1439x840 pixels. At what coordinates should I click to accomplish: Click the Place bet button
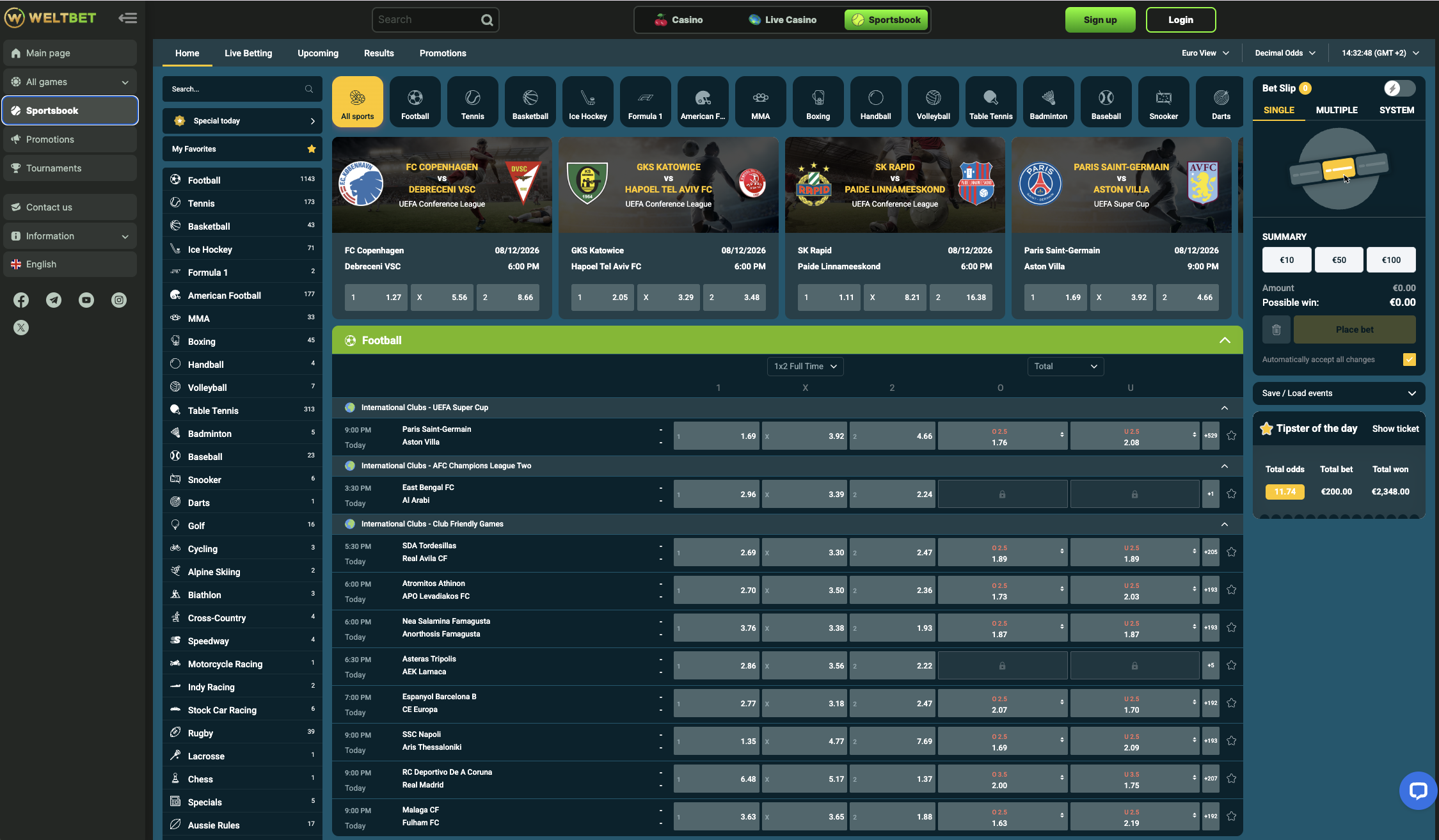coord(1355,329)
